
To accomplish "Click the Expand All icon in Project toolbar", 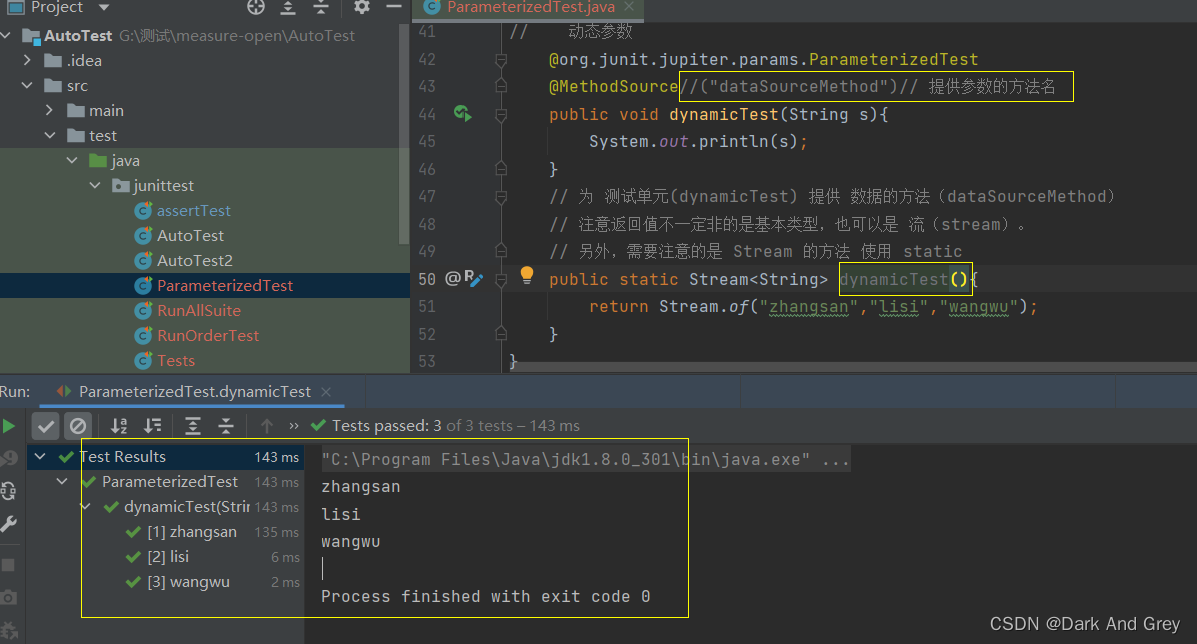I will (x=288, y=7).
